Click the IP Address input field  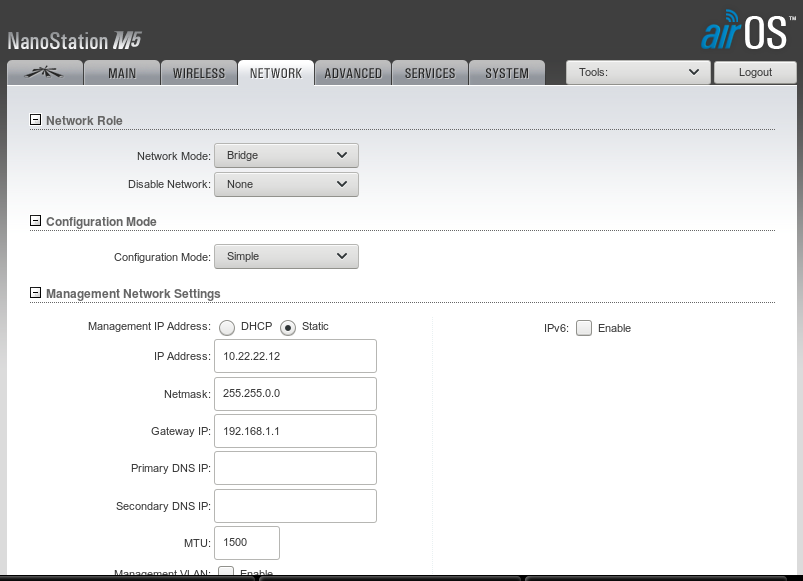[295, 356]
